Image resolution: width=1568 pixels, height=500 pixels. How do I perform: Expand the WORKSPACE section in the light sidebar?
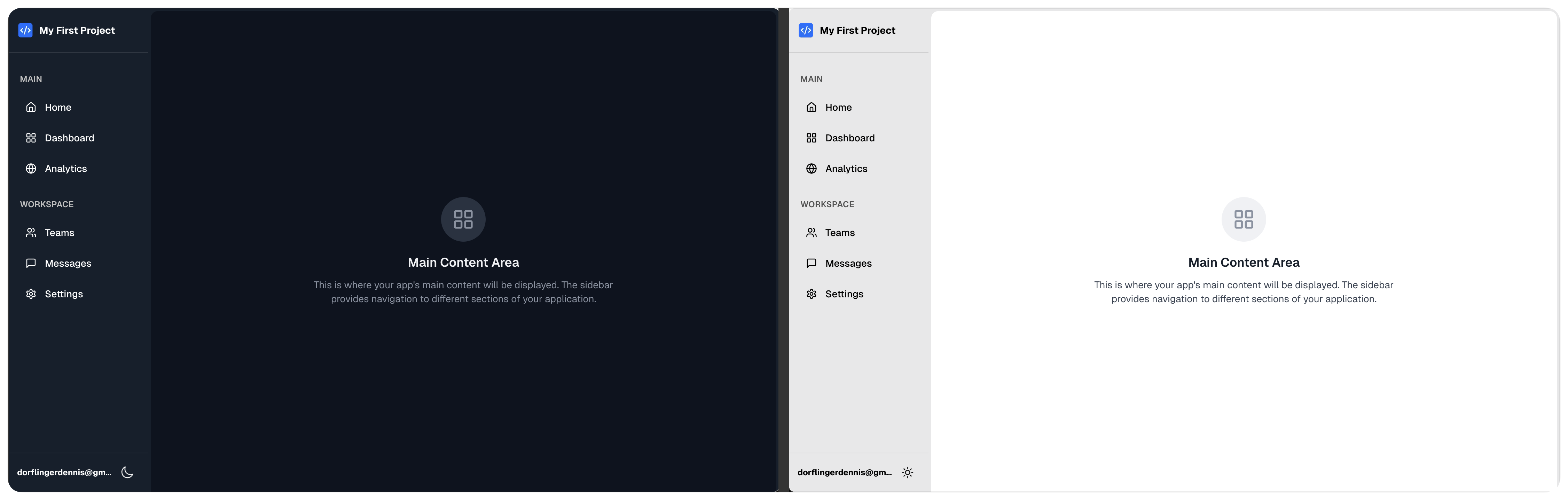[827, 204]
